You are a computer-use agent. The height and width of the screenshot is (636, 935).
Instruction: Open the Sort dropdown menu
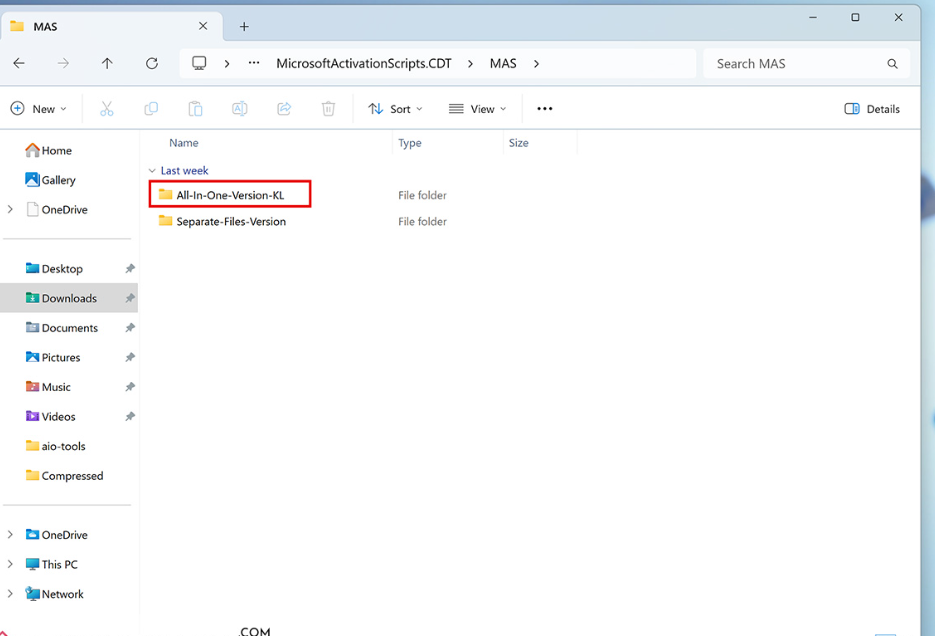pyautogui.click(x=395, y=109)
